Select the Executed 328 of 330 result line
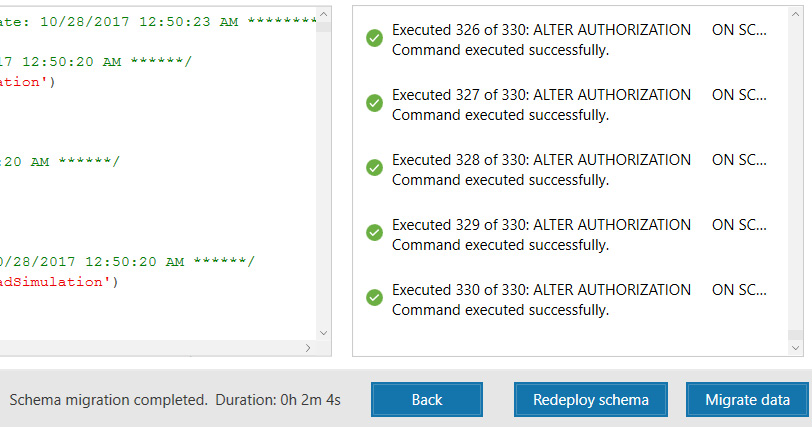This screenshot has width=812, height=428. [x=541, y=160]
